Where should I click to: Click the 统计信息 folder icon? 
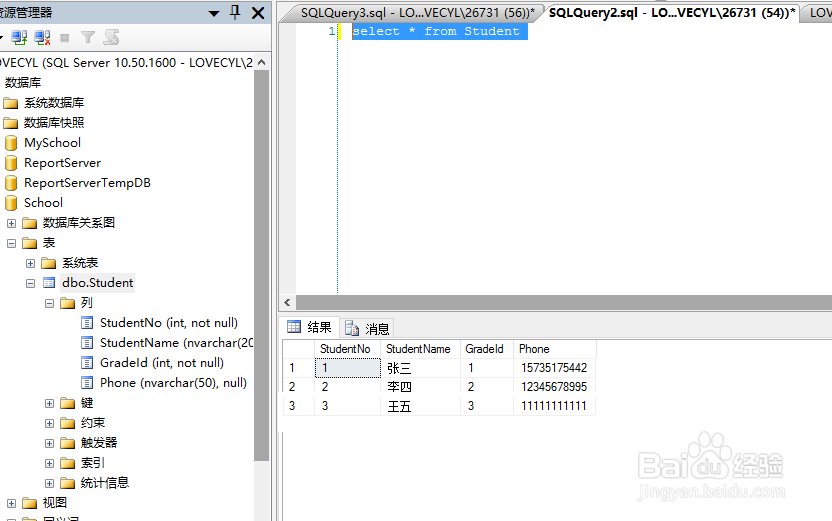67,483
